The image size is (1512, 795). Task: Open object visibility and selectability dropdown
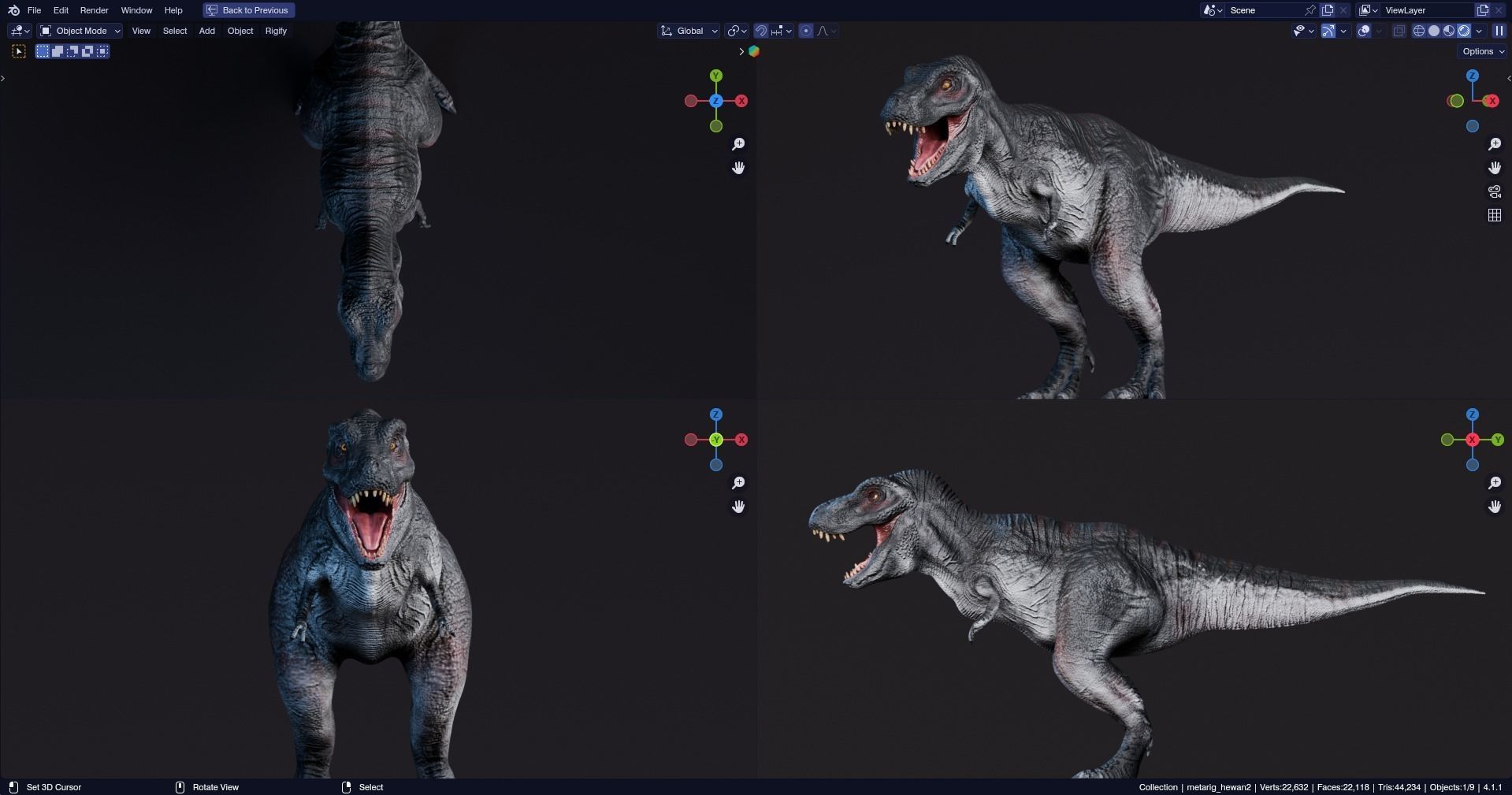click(x=1304, y=31)
